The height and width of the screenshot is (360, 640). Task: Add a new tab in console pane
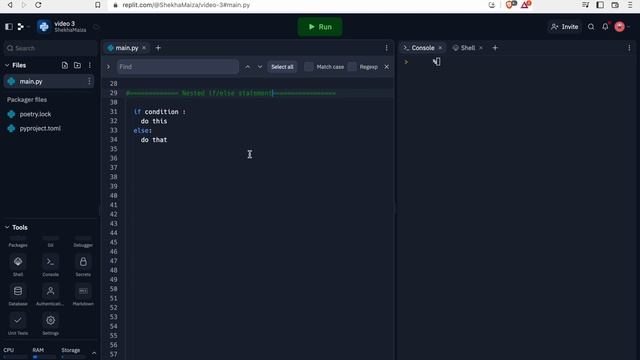pyautogui.click(x=495, y=48)
